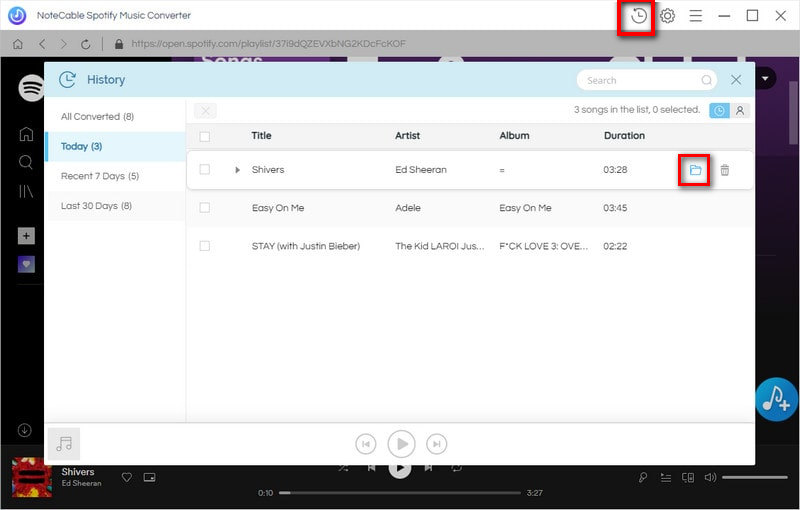Image resolution: width=800 pixels, height=510 pixels.
Task: Go forward with the right arrow
Action: pyautogui.click(x=63, y=44)
